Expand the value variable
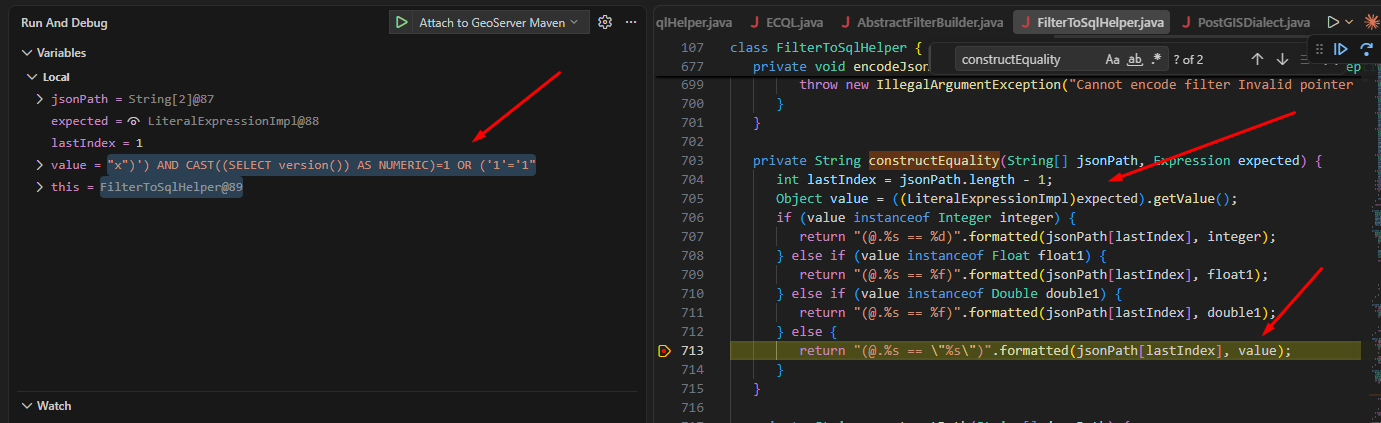Image resolution: width=1381 pixels, height=423 pixels. (x=40, y=164)
